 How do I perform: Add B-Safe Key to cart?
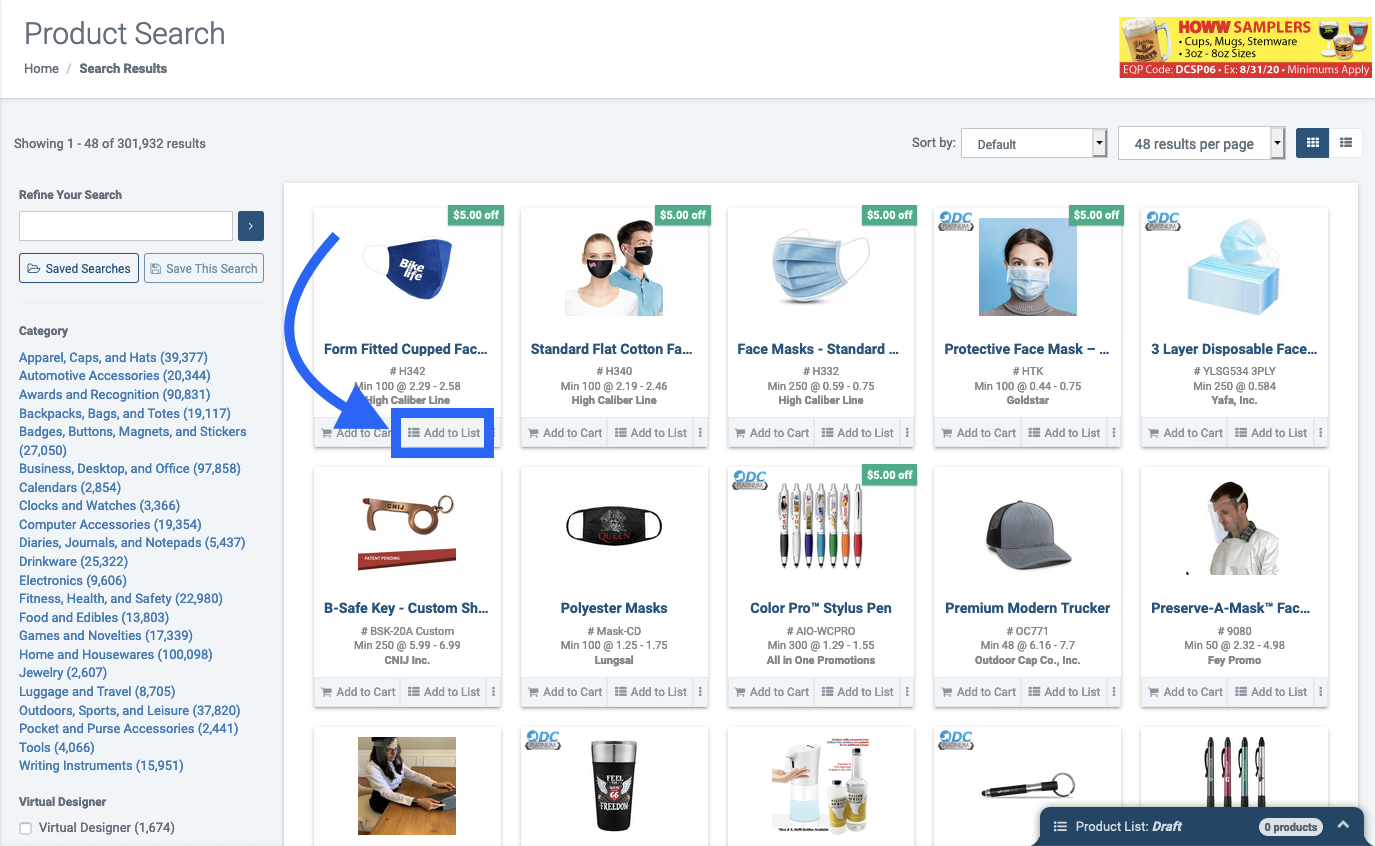[357, 692]
